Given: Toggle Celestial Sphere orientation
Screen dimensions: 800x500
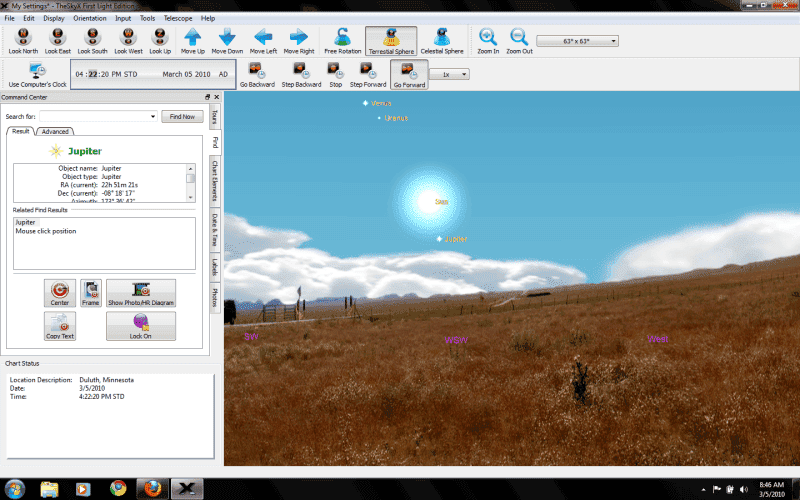Looking at the screenshot, I should point(441,37).
